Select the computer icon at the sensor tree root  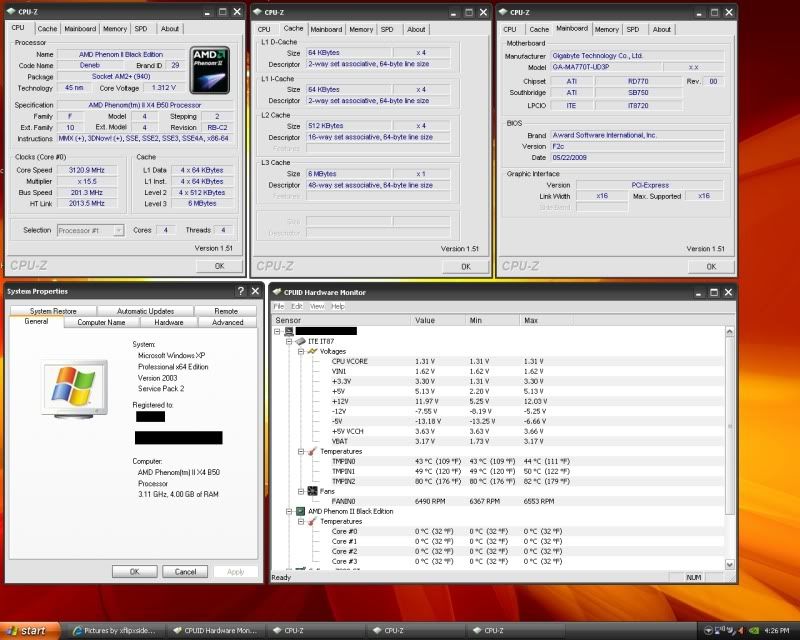(289, 331)
